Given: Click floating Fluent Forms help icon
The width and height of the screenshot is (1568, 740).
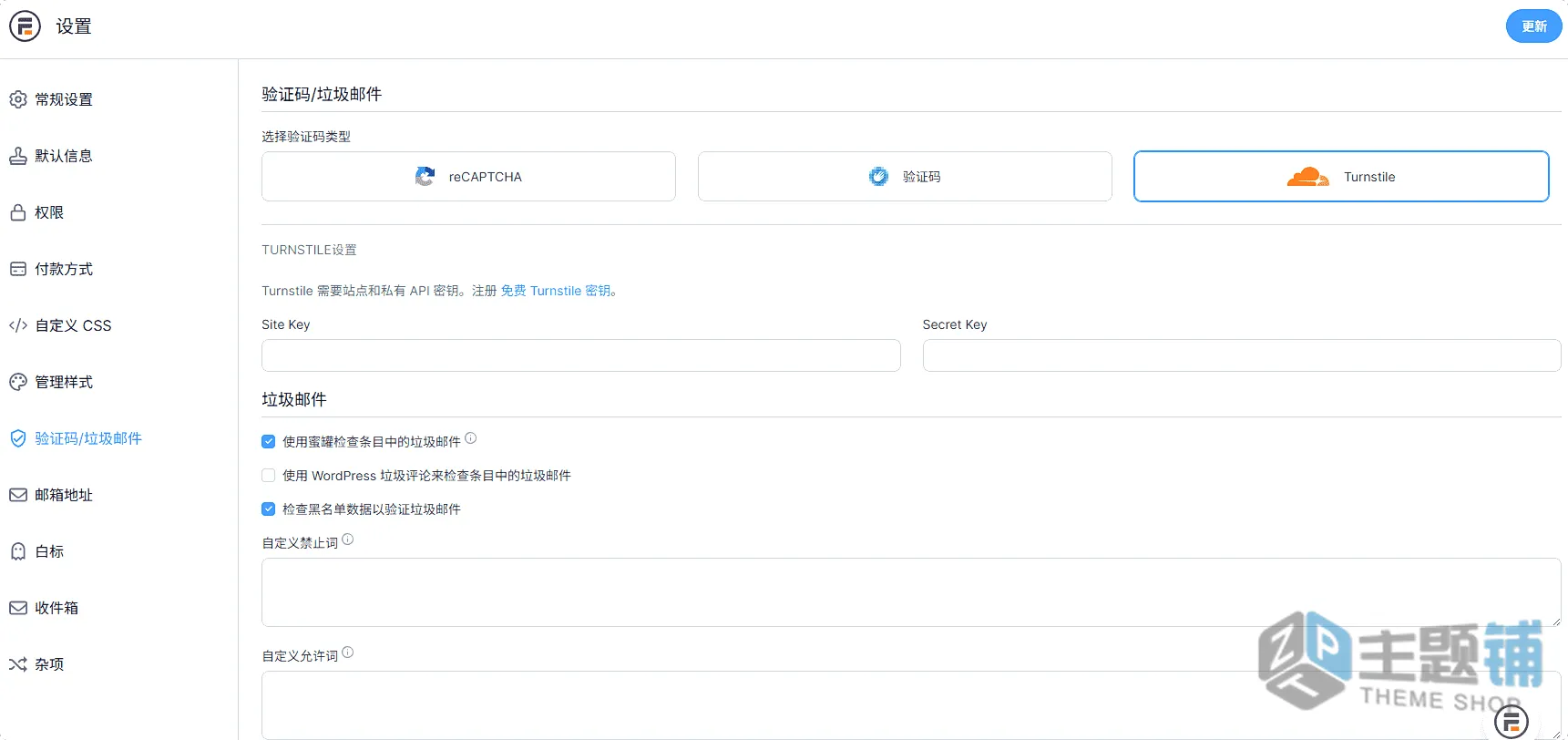Looking at the screenshot, I should (1512, 723).
